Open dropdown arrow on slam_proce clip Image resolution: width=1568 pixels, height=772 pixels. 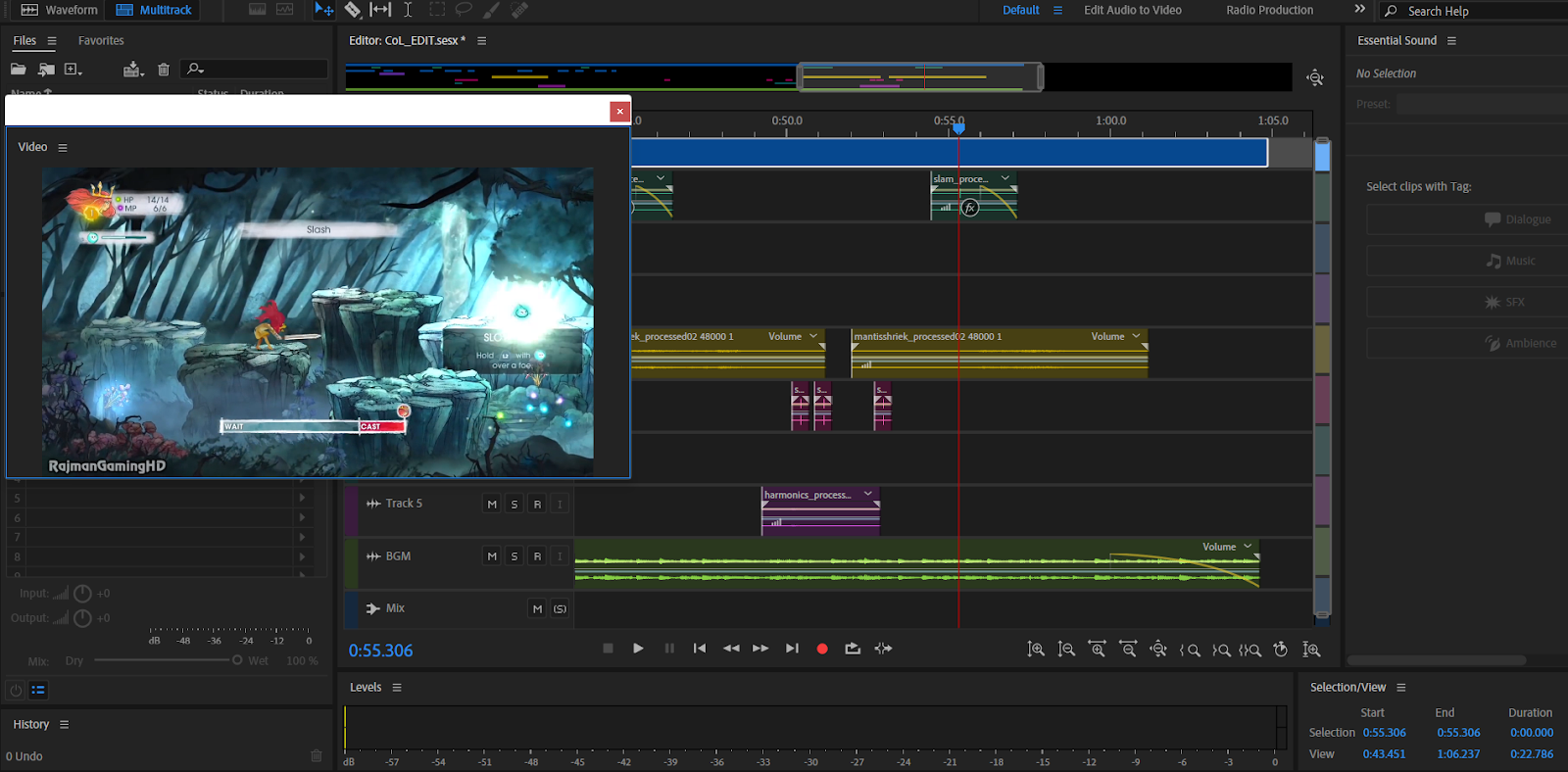click(1005, 178)
